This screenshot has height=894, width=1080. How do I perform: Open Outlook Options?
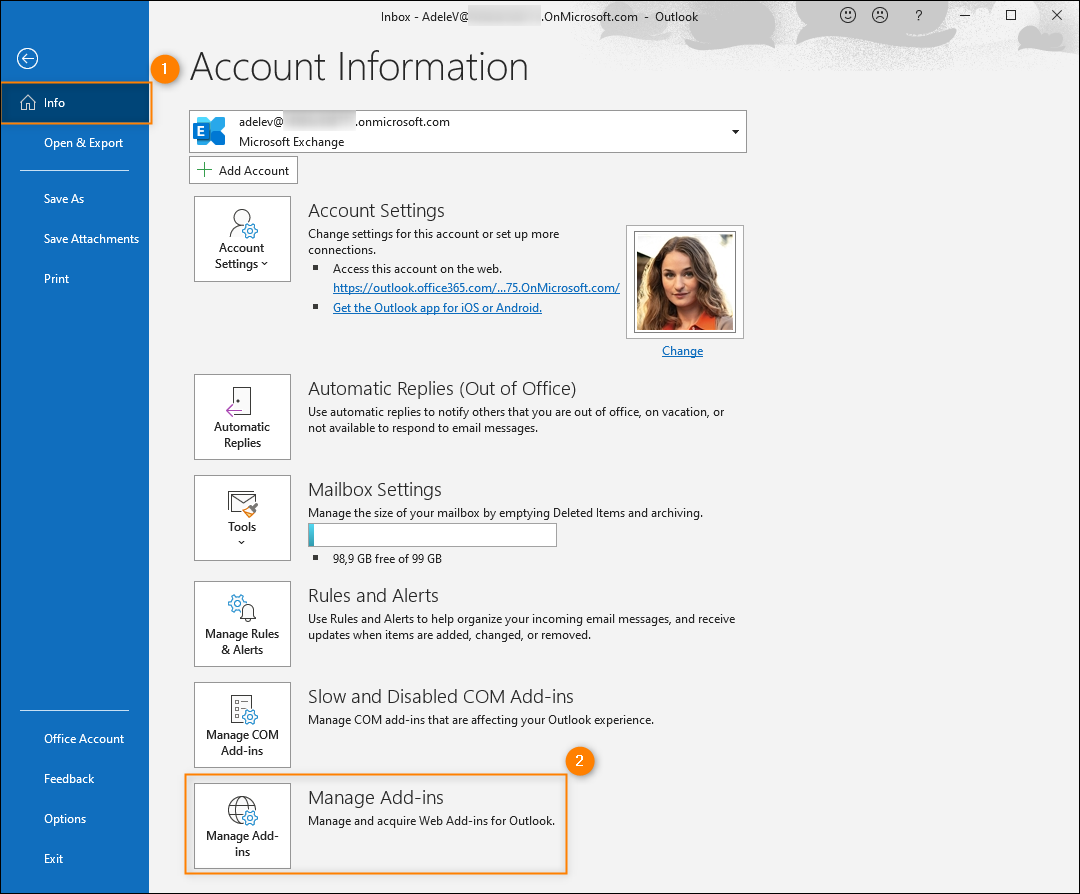[x=65, y=818]
